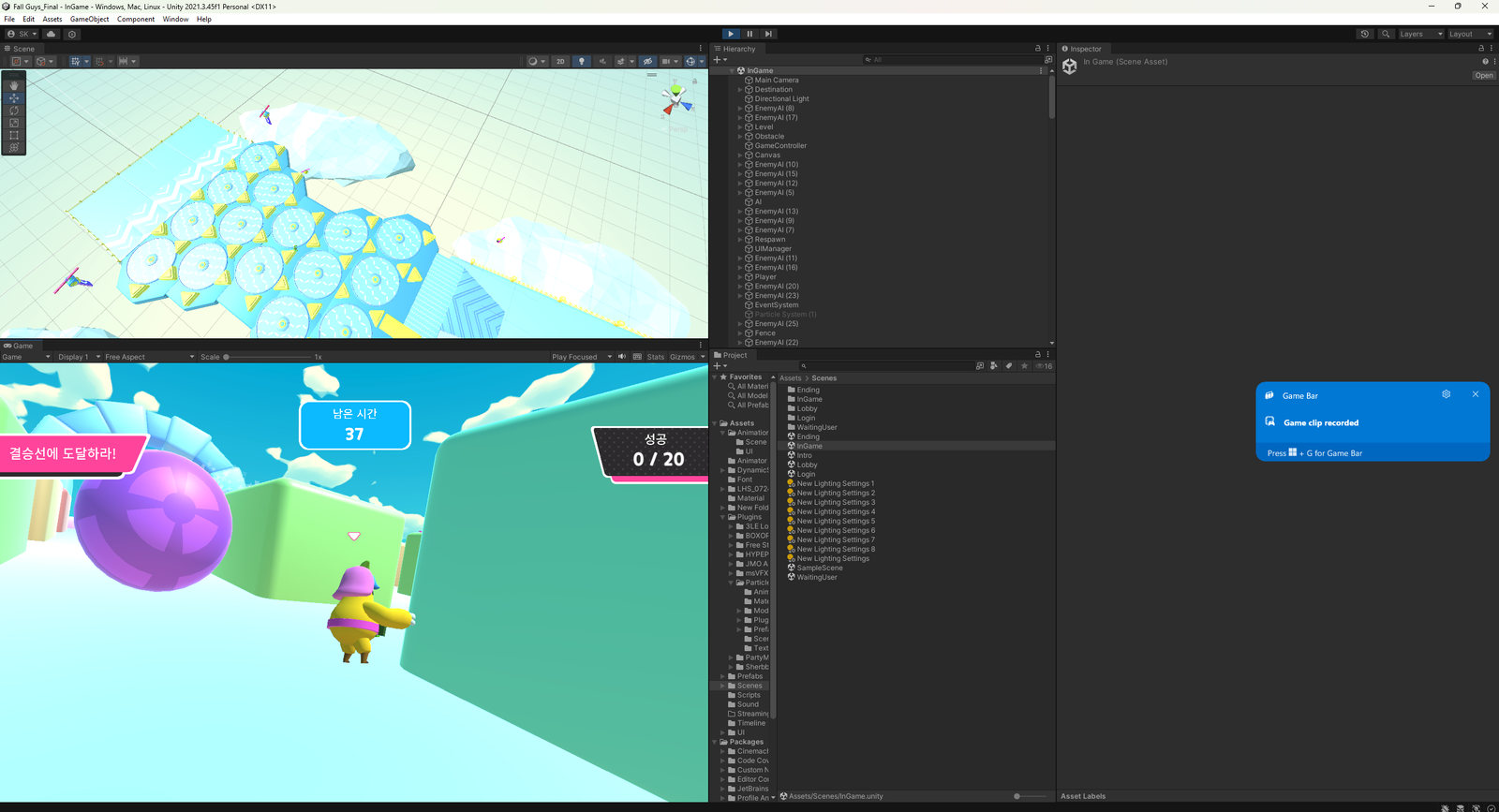Click the Scene orientation gizmo
Image resolution: width=1499 pixels, height=812 pixels.
pyautogui.click(x=675, y=98)
